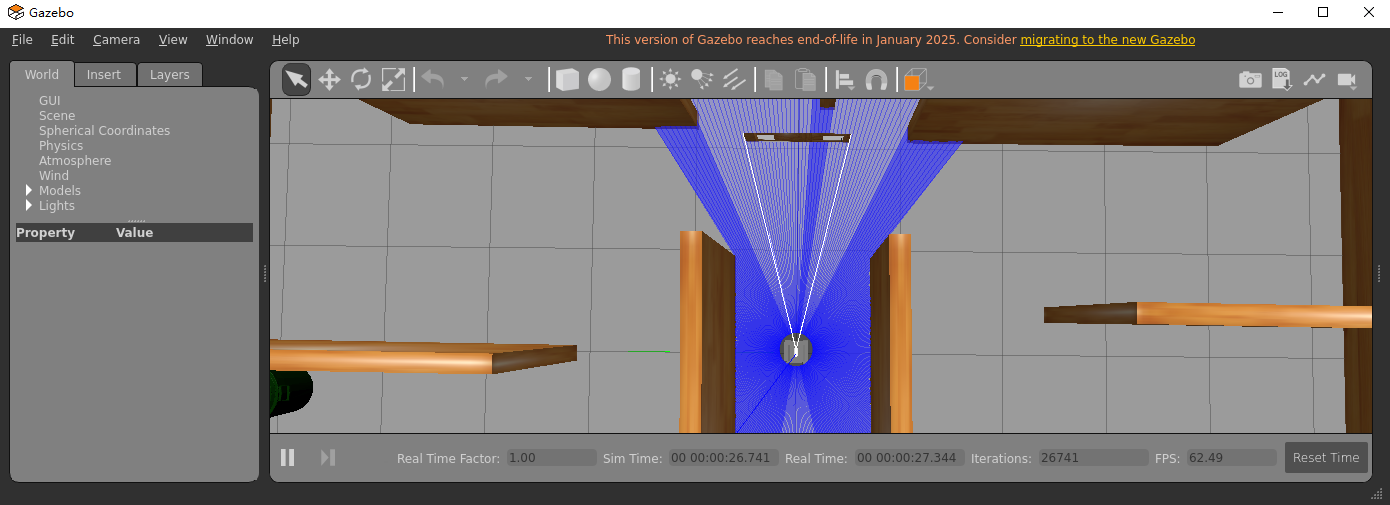The image size is (1390, 505).
Task: Enable the Snap magnet tool
Action: click(876, 80)
